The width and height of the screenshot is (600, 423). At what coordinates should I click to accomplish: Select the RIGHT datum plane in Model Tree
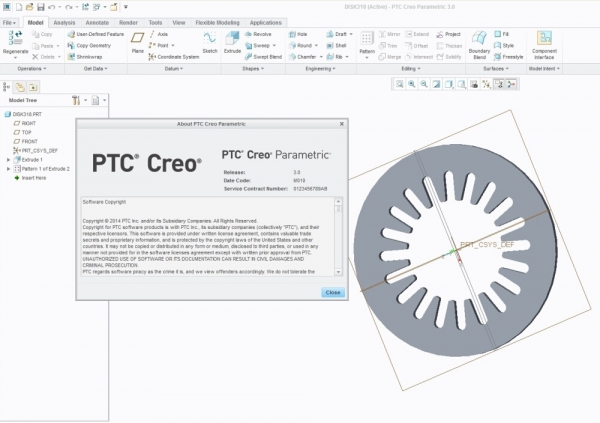[25, 123]
